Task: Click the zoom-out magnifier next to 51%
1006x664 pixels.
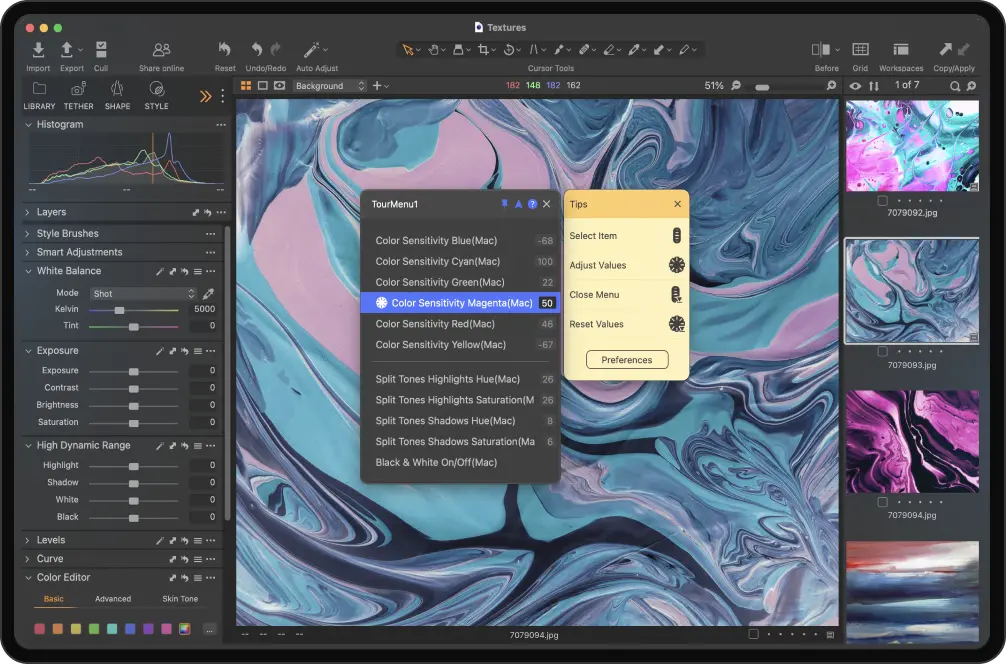Action: [736, 85]
